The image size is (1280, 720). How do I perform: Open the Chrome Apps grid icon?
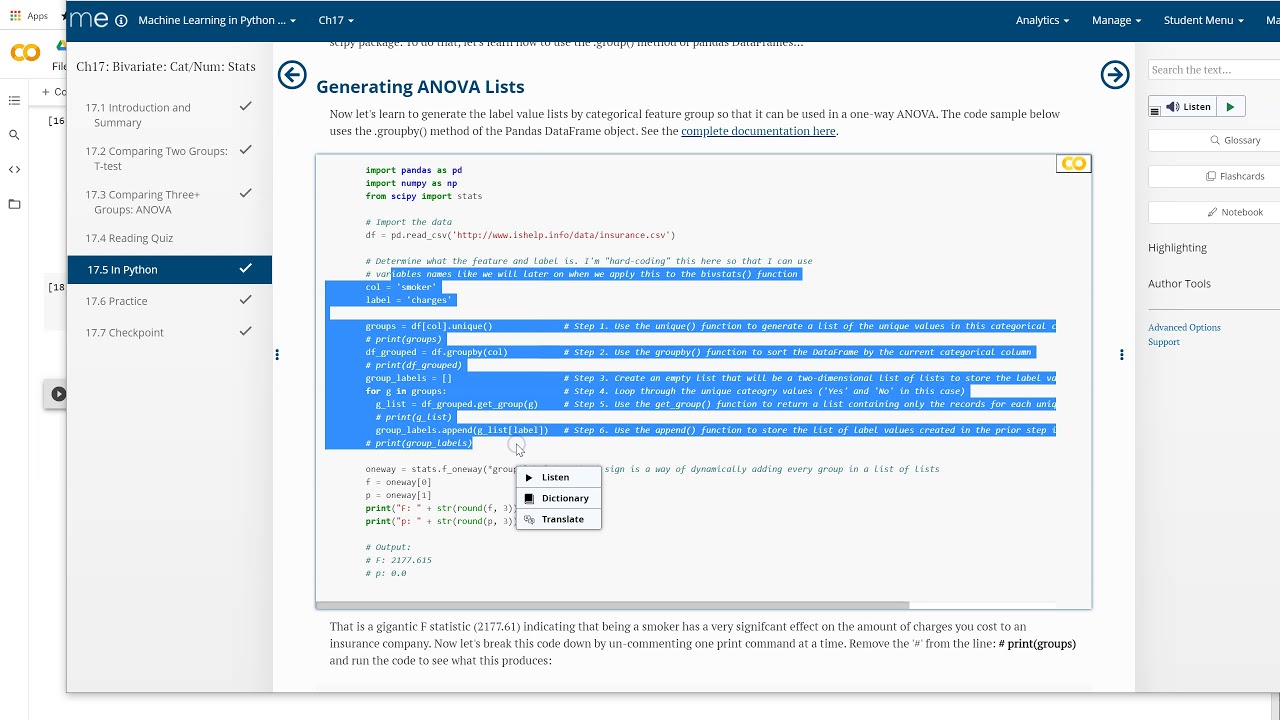point(14,16)
